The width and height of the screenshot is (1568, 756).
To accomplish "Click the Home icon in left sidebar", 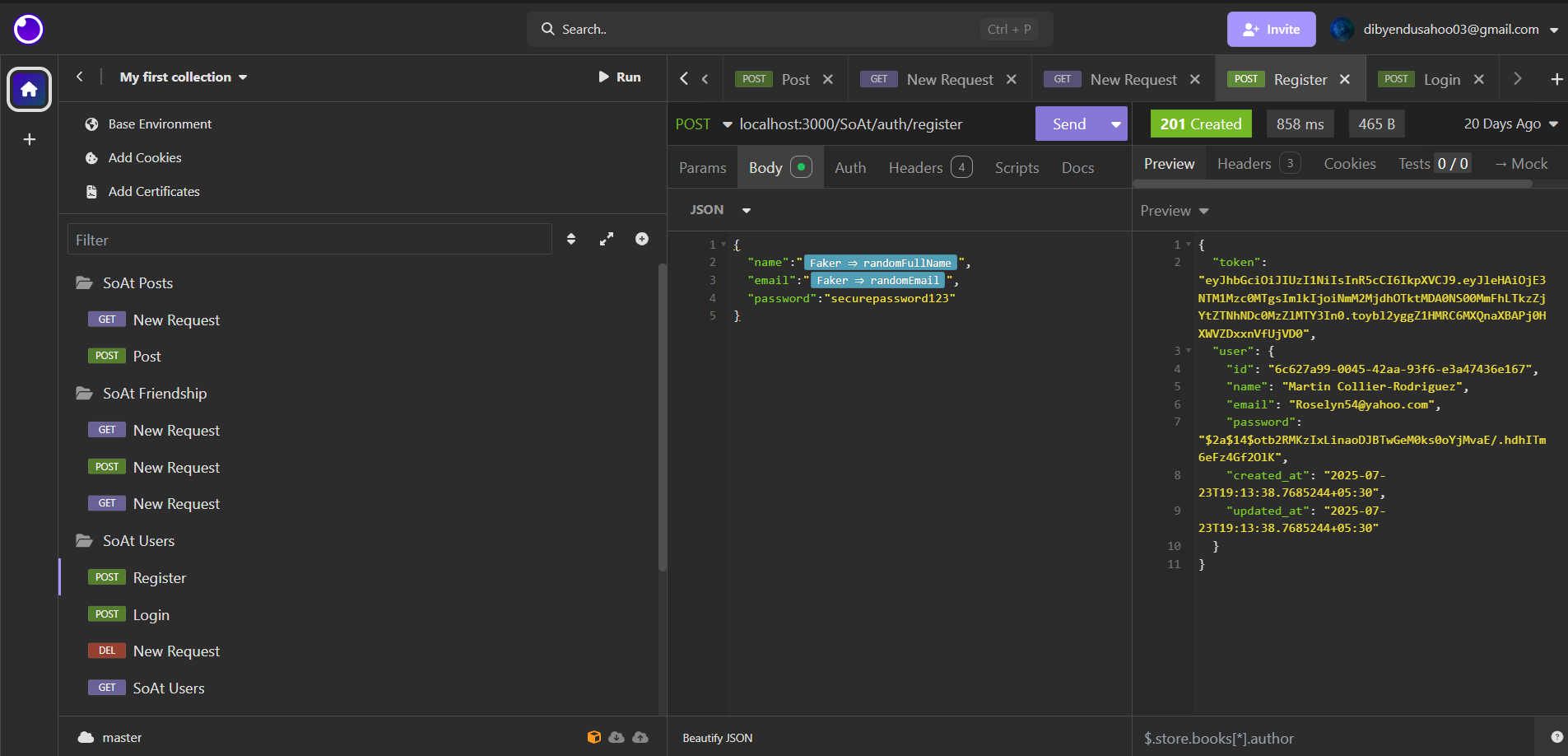I will (29, 89).
